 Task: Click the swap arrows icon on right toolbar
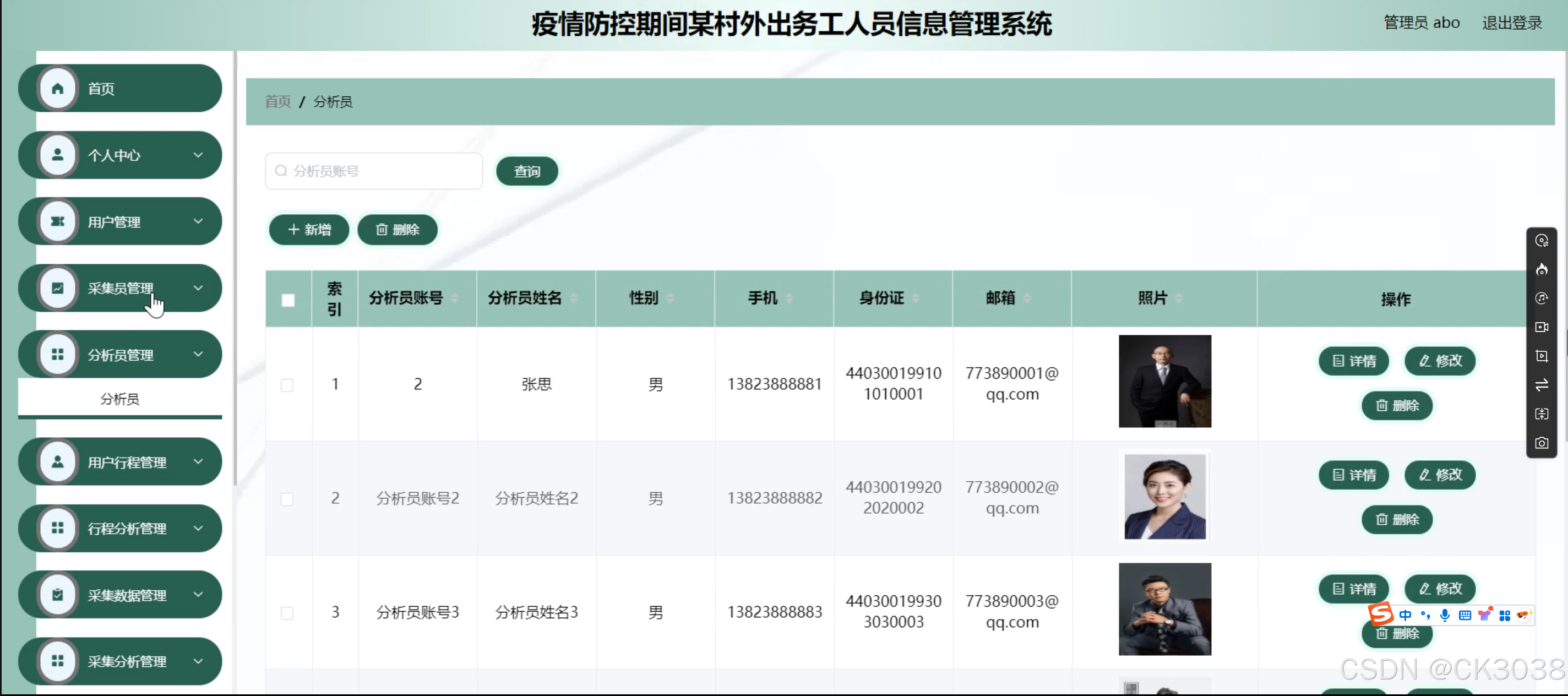pyautogui.click(x=1541, y=385)
